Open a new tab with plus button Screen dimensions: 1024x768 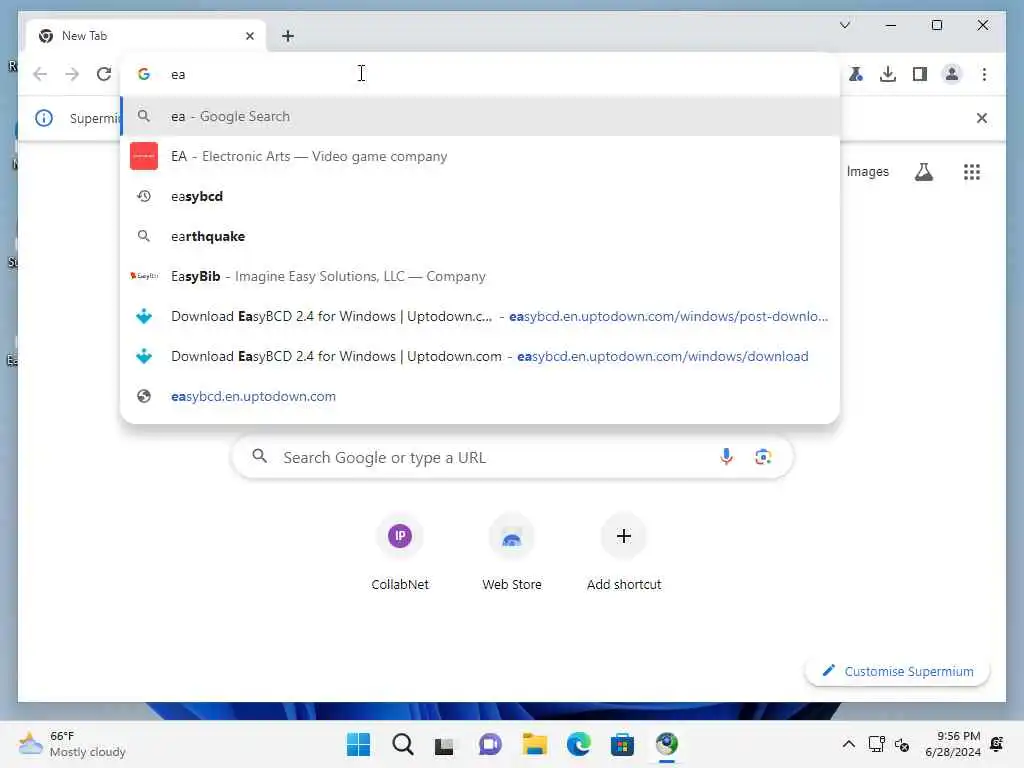(288, 36)
